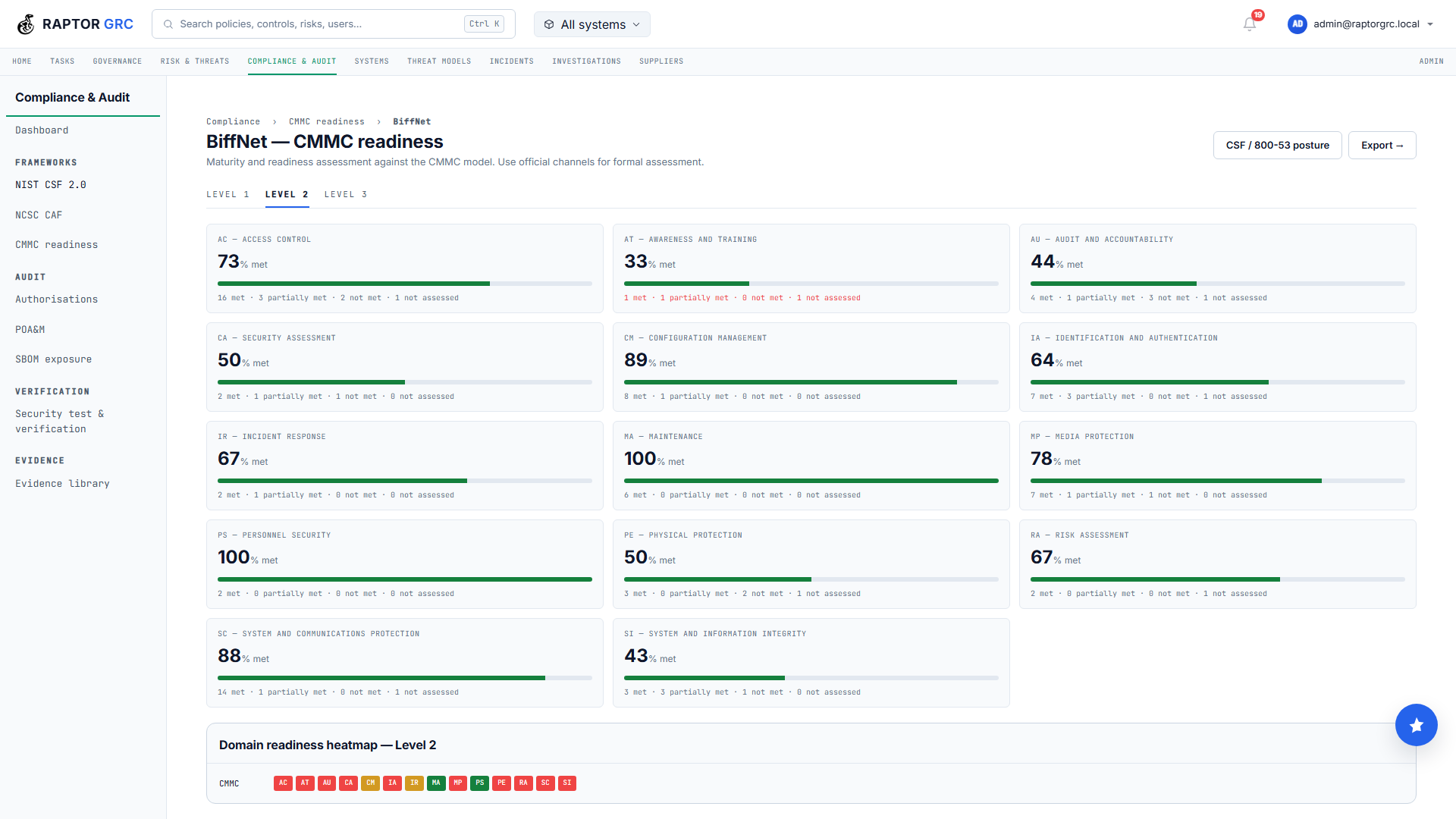Click the AD user avatar
This screenshot has height=819, width=1456.
click(x=1298, y=24)
